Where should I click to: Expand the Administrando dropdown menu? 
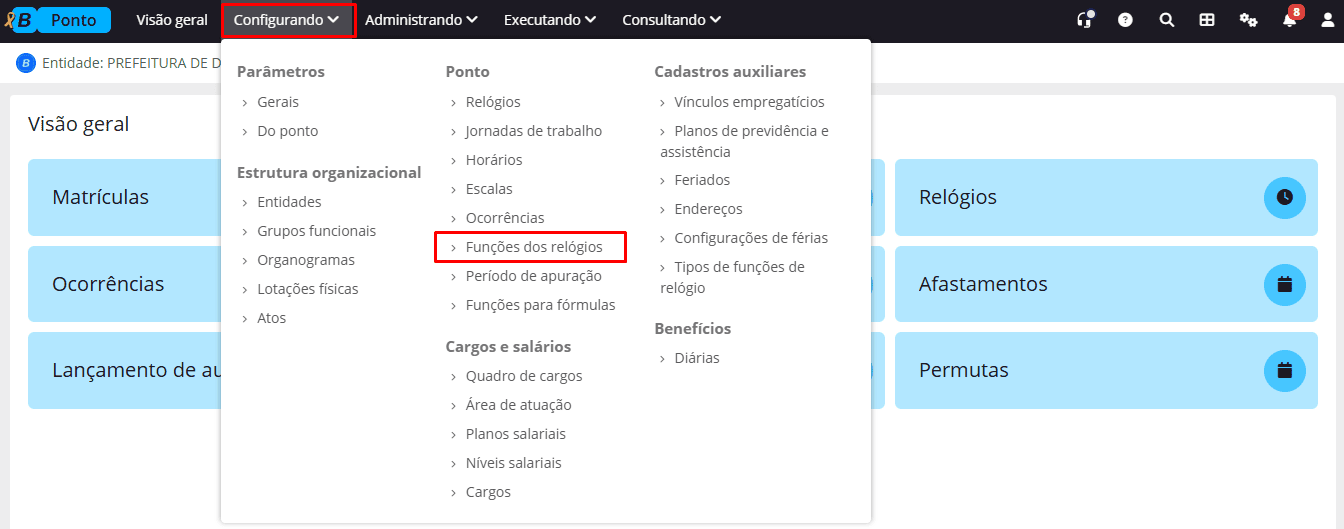421,20
